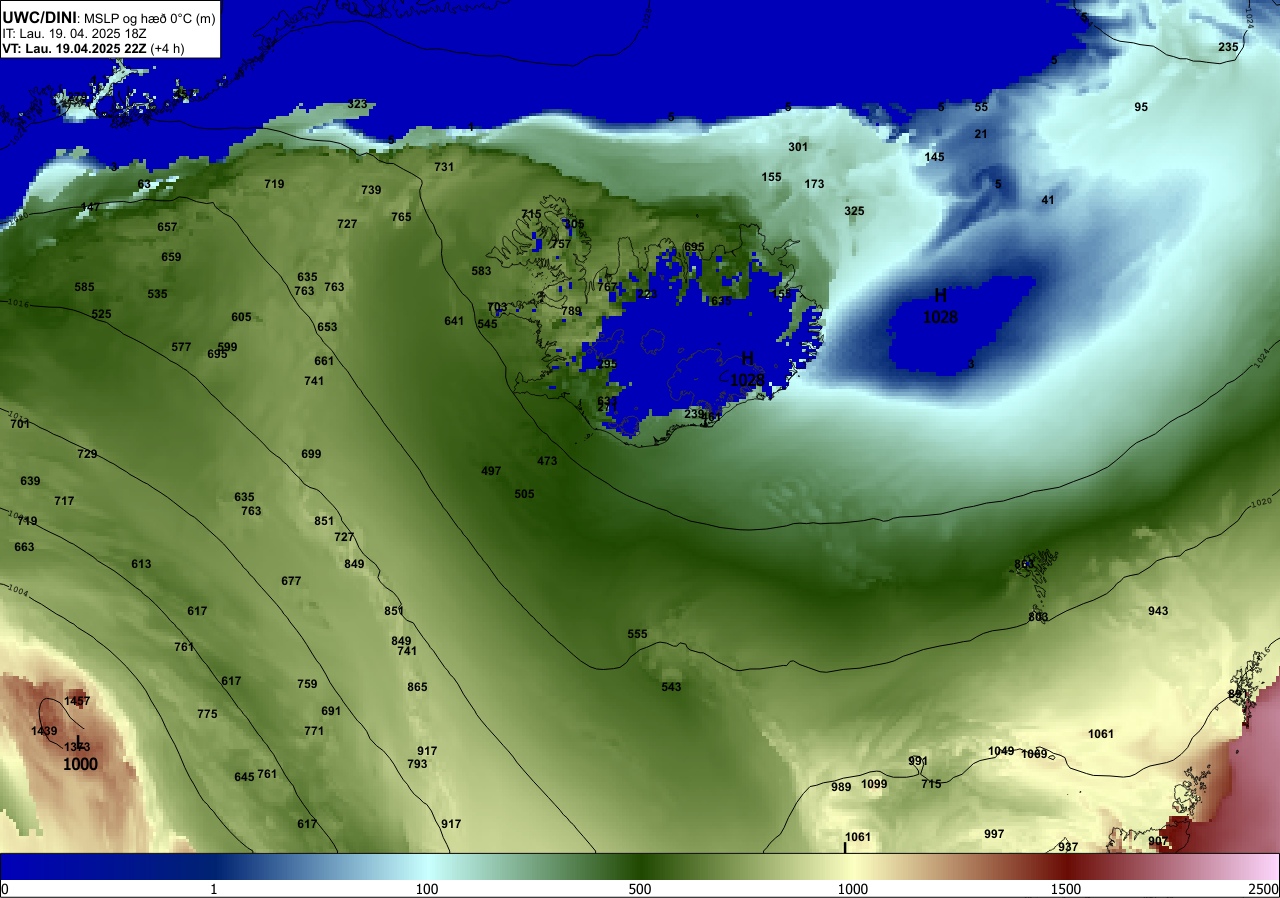This screenshot has height=898, width=1280.
Task: Click the map number 701
Action: click(x=19, y=424)
